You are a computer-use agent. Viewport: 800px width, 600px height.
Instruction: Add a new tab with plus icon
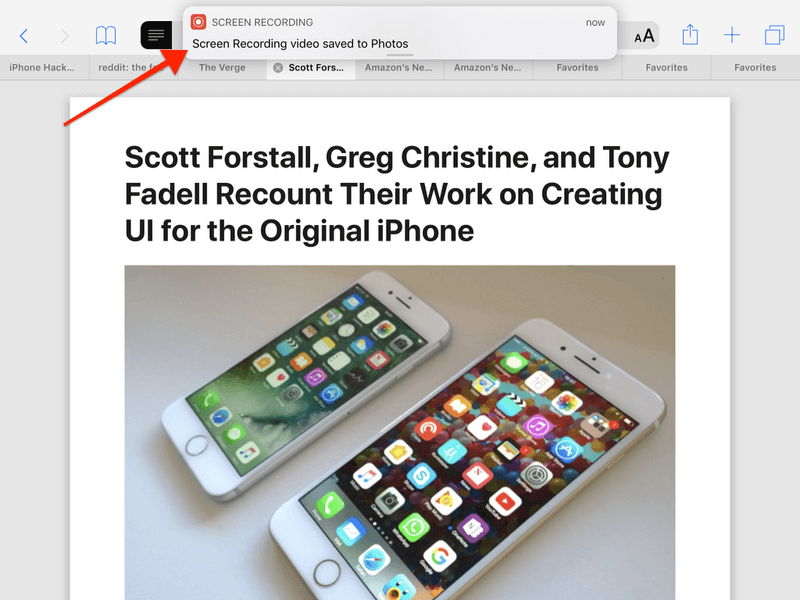pos(732,35)
